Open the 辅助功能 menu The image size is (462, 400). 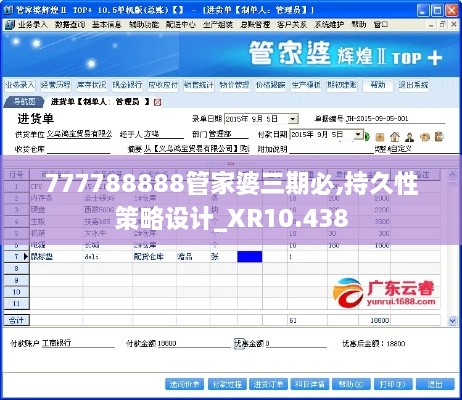click(144, 25)
